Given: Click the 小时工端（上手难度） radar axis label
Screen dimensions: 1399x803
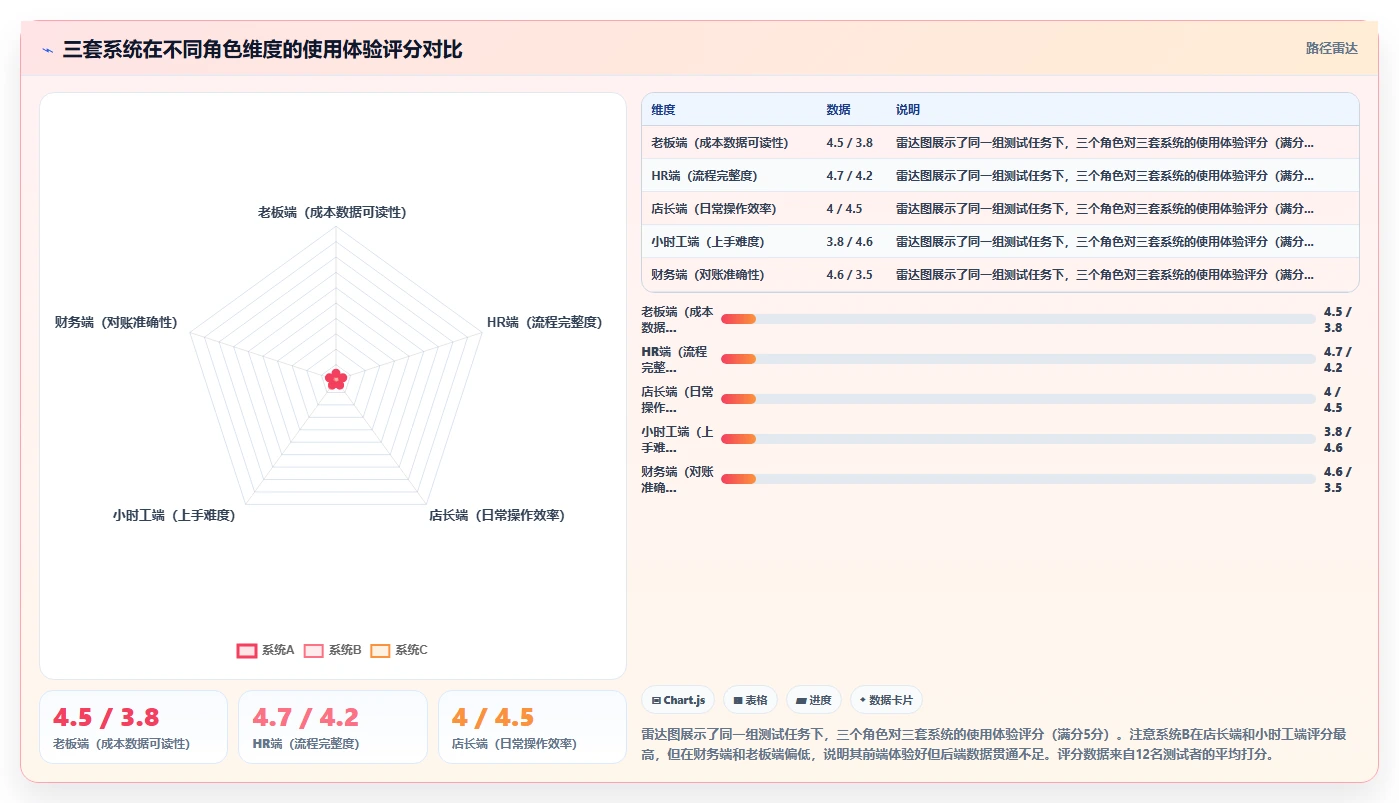Looking at the screenshot, I should pos(174,515).
